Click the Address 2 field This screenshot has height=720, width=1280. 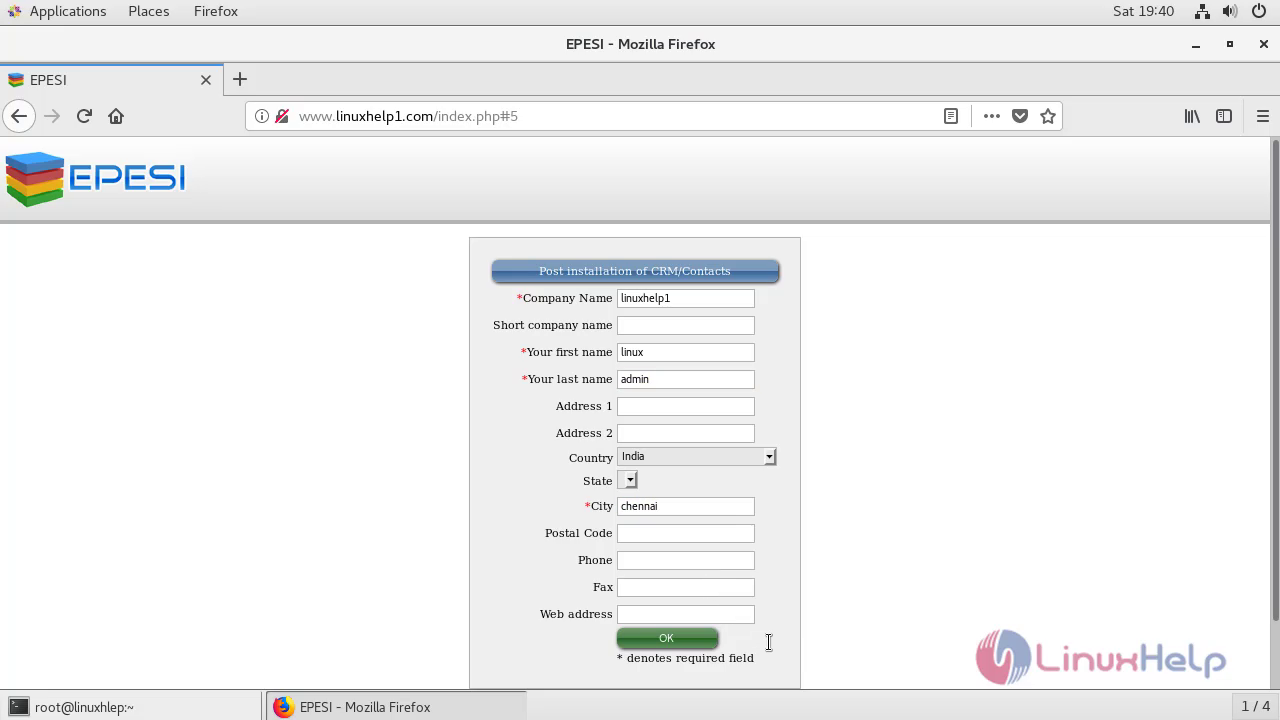point(686,433)
